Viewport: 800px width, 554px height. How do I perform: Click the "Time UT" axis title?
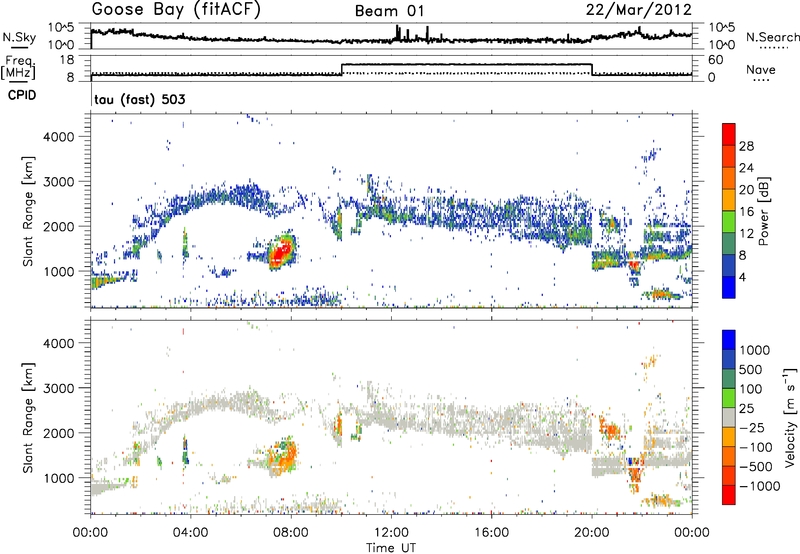(391, 548)
